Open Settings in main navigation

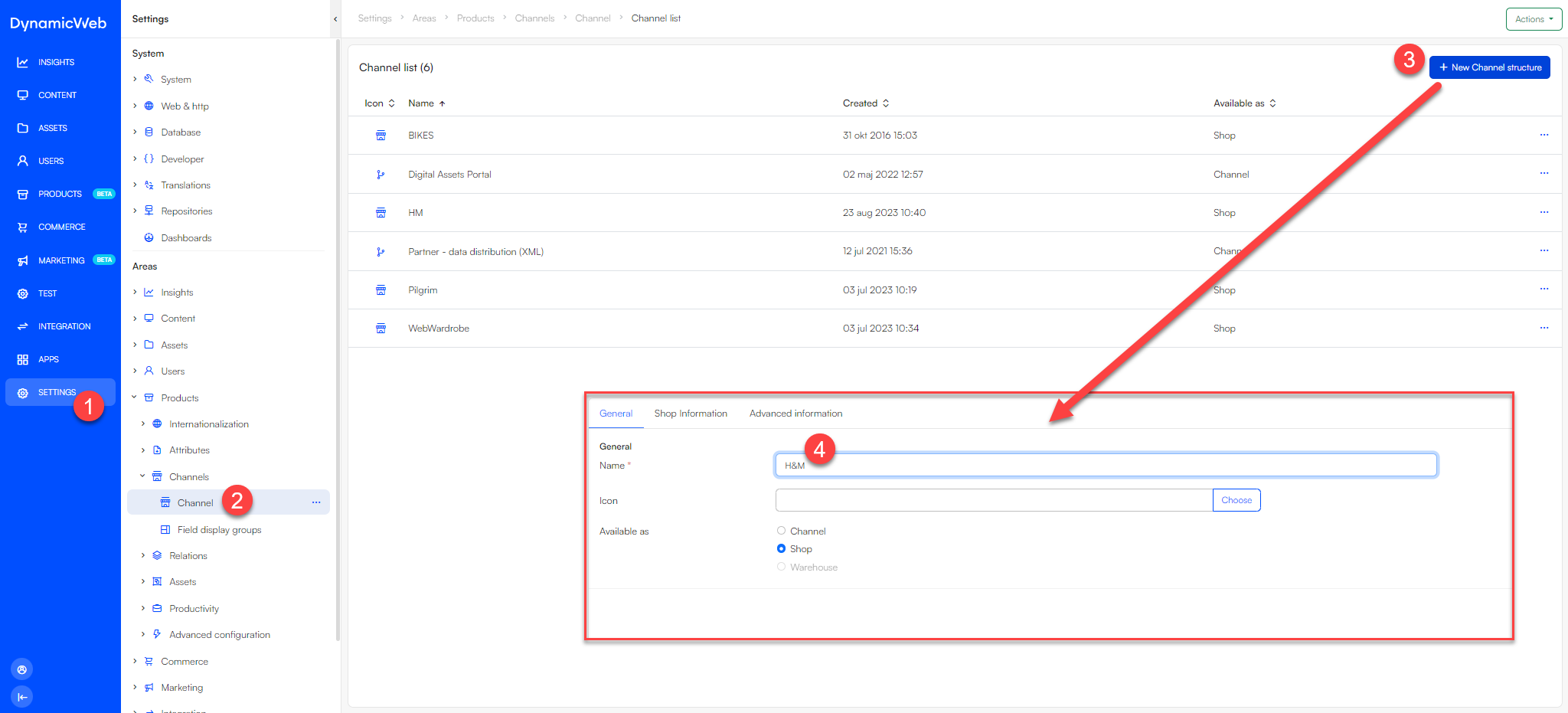[x=60, y=392]
